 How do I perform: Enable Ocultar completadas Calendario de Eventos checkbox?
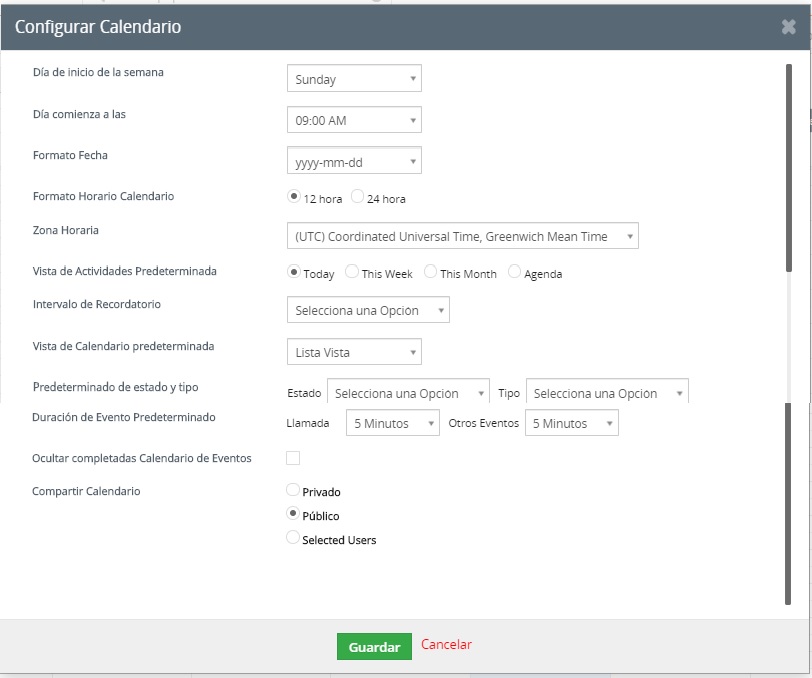click(x=293, y=458)
